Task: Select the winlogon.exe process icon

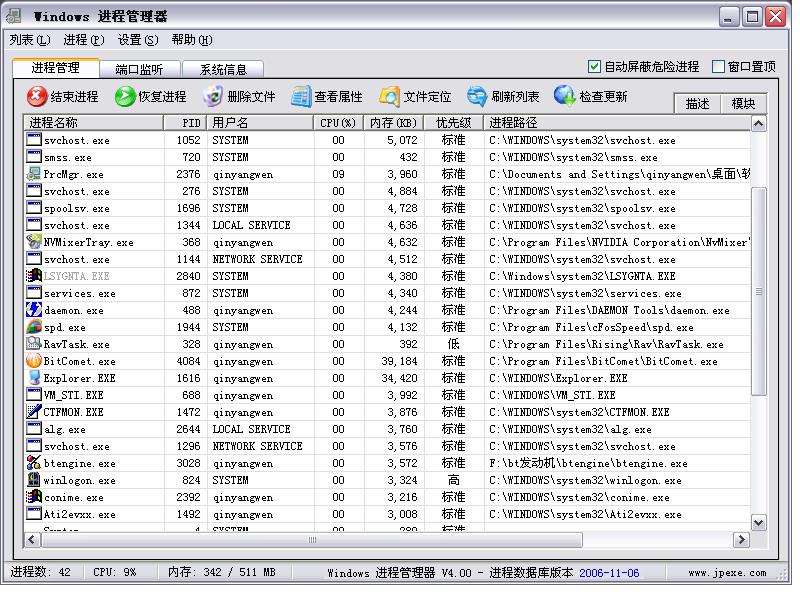Action: pos(34,480)
